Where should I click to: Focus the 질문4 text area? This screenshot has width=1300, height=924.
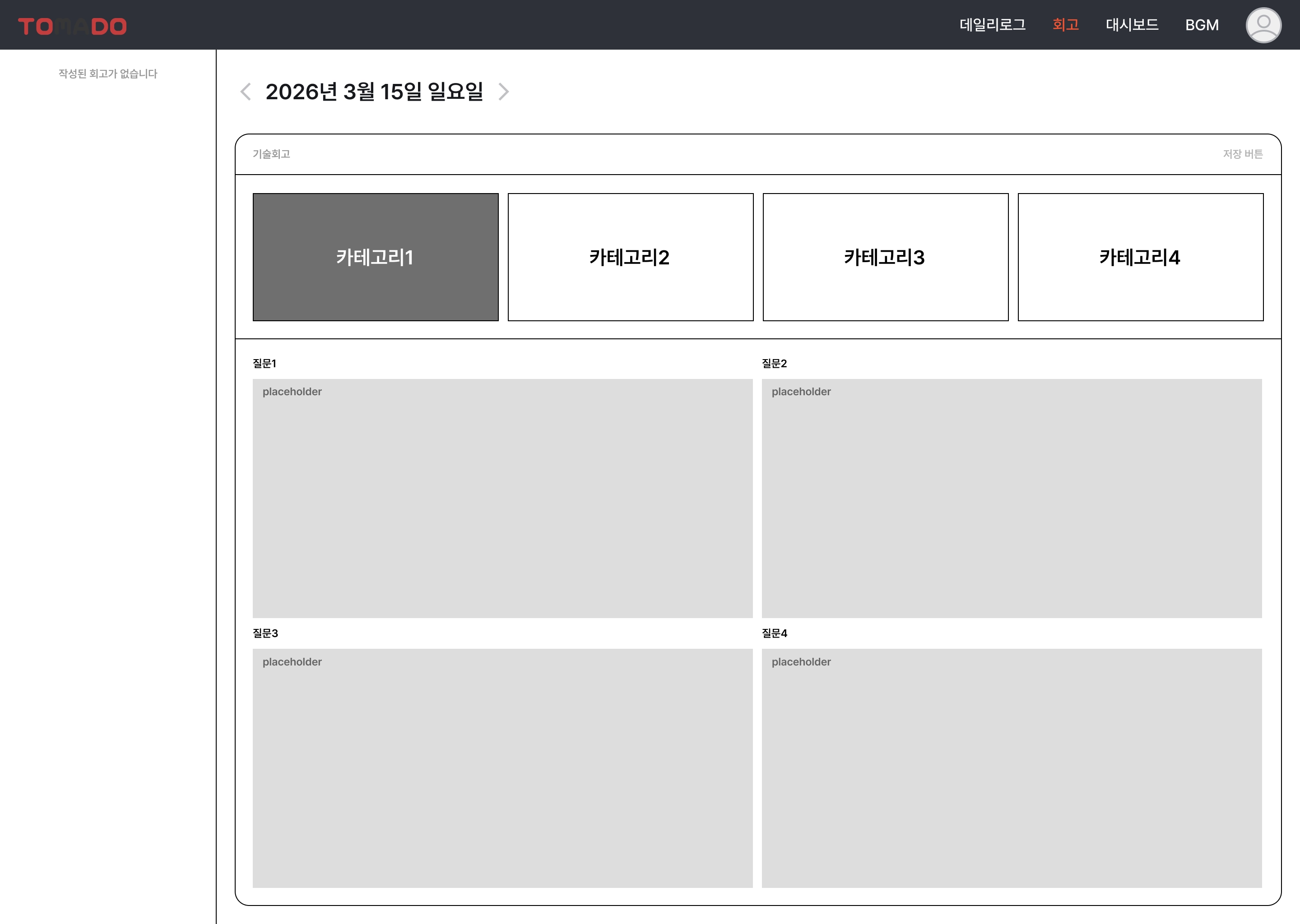click(1012, 767)
